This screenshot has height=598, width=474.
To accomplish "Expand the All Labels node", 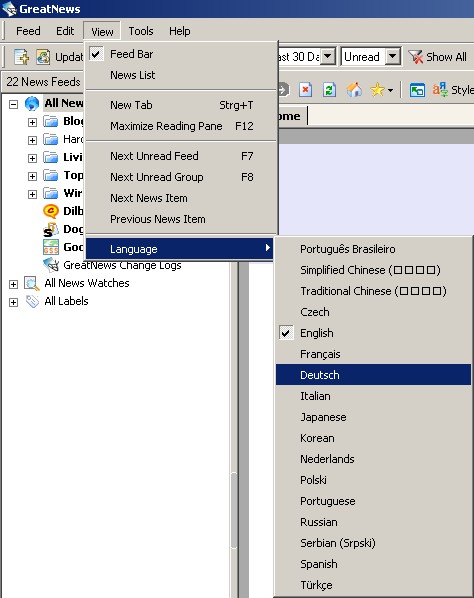I will click(13, 302).
